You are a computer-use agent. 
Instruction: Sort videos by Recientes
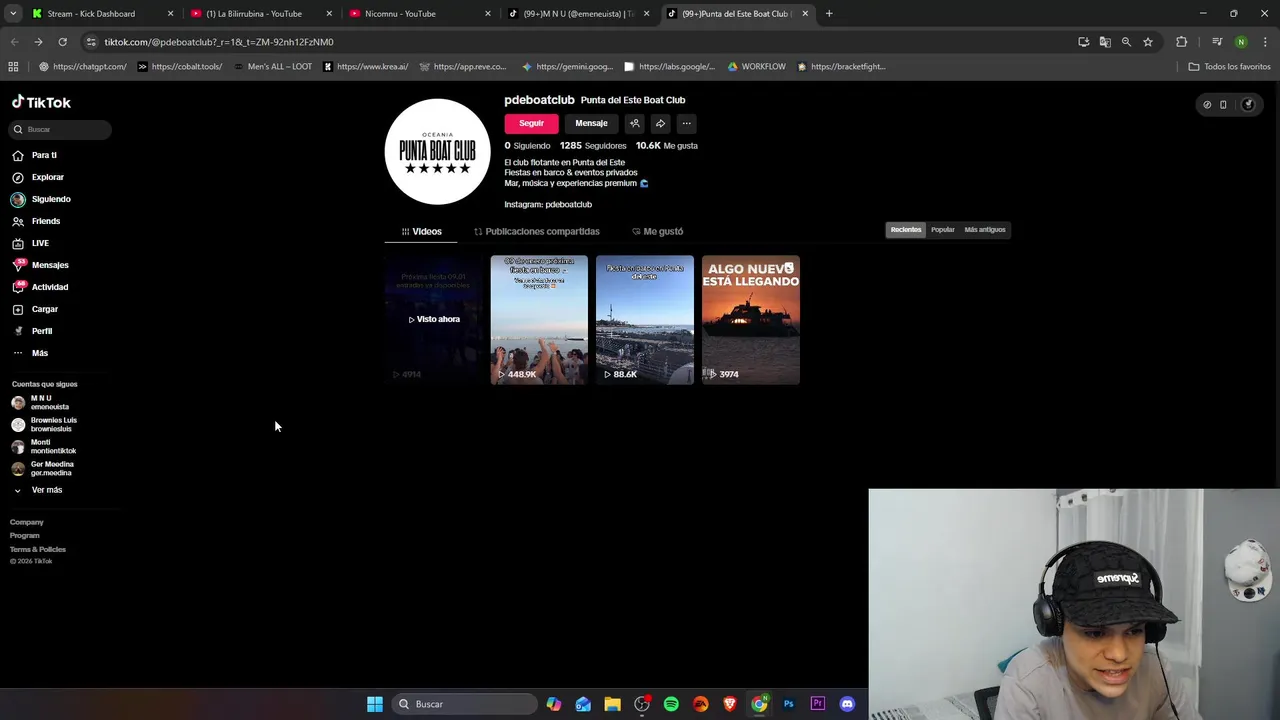906,230
